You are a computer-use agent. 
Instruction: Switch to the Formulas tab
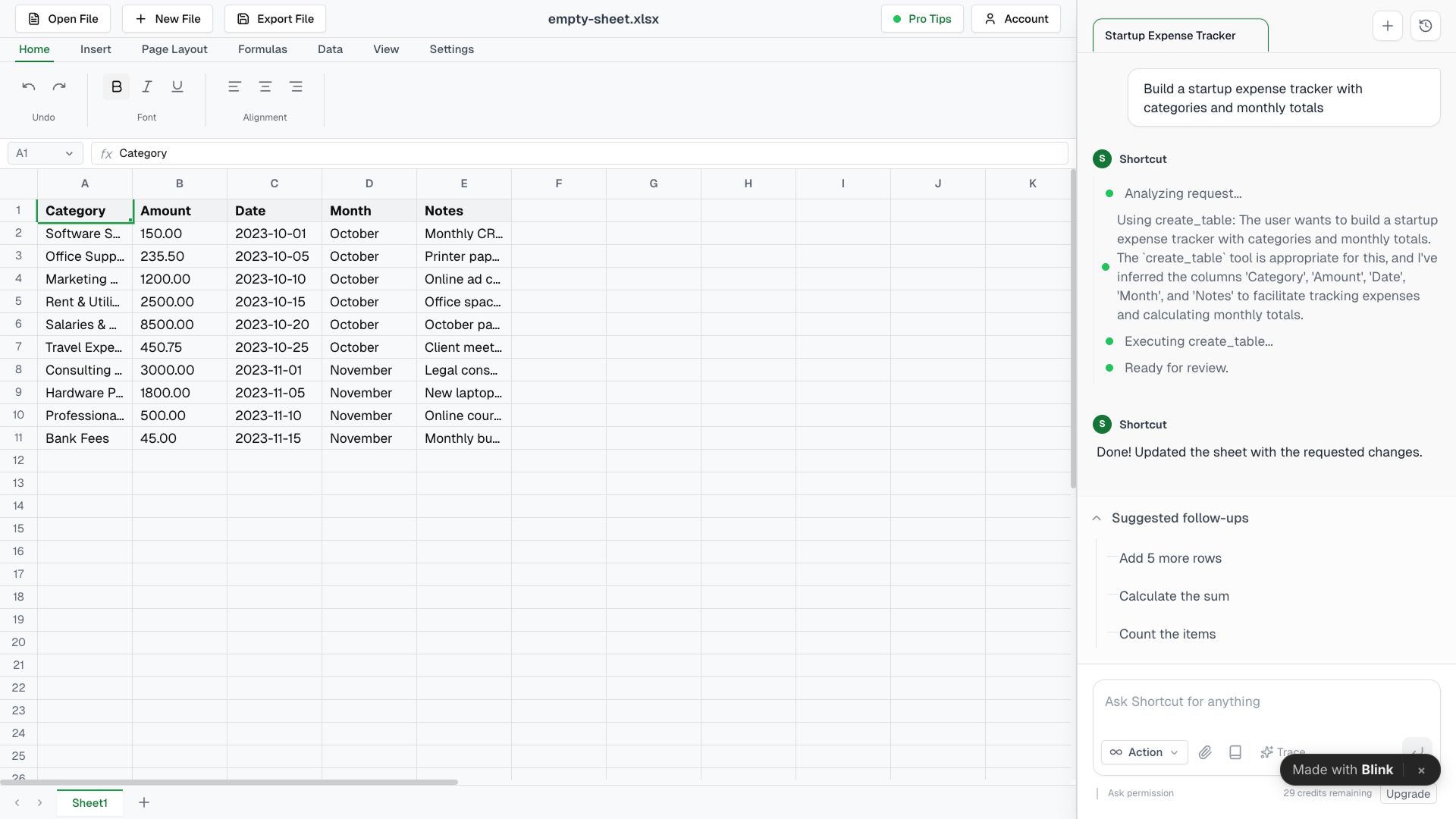click(262, 49)
